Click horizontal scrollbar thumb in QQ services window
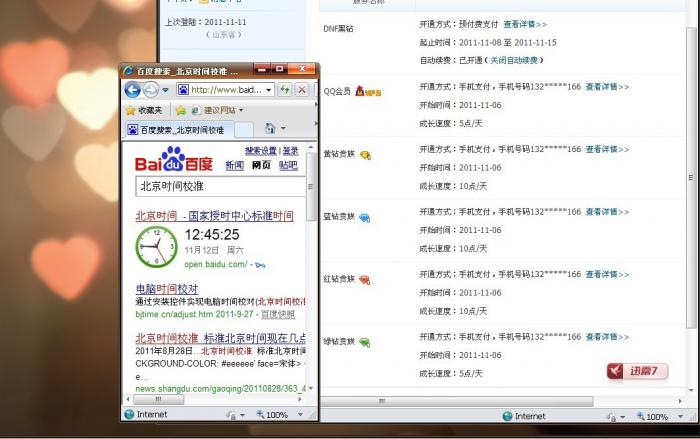 coord(456,401)
